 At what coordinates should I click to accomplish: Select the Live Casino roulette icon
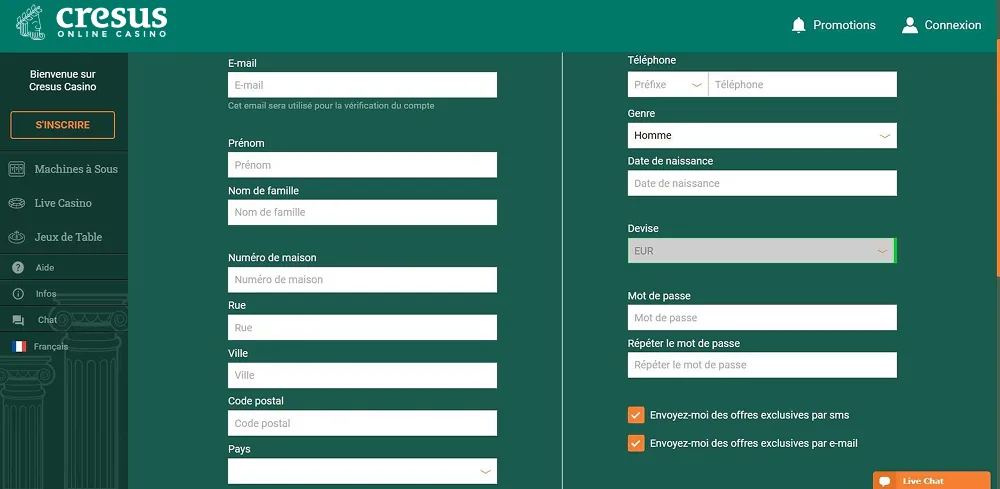click(17, 203)
